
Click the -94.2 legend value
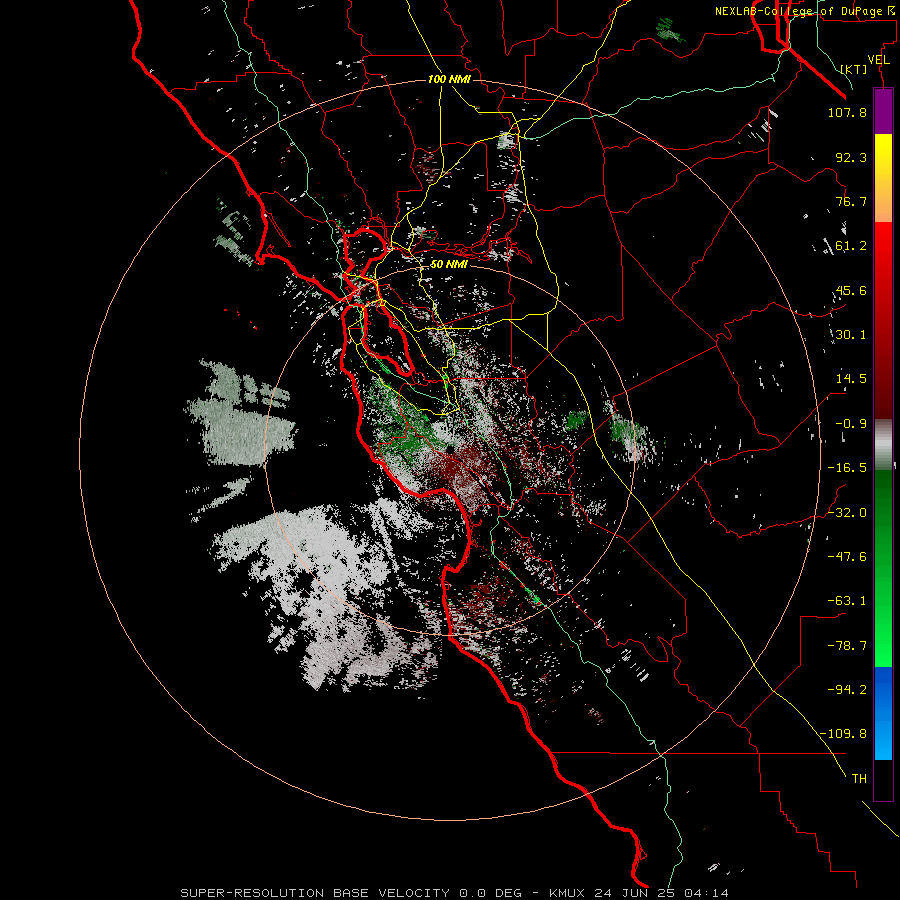[x=847, y=690]
